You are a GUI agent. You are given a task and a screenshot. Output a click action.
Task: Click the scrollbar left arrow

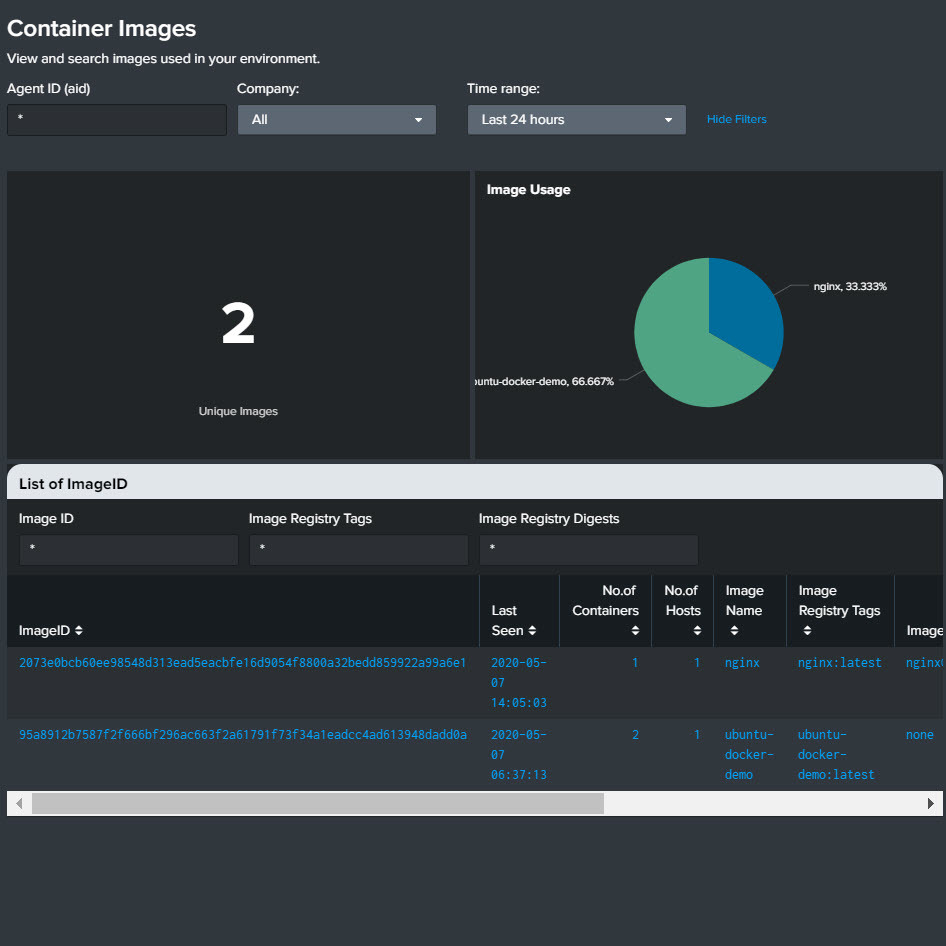[x=19, y=803]
